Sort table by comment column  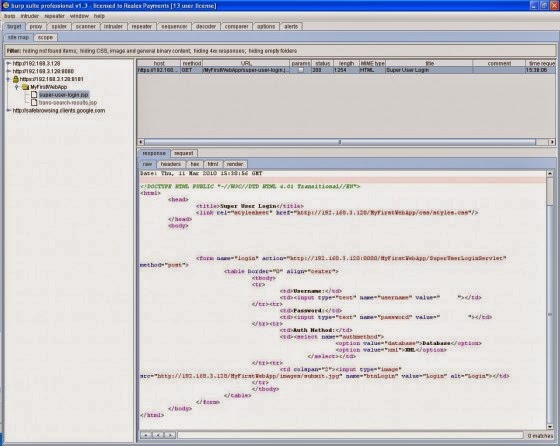(x=499, y=63)
